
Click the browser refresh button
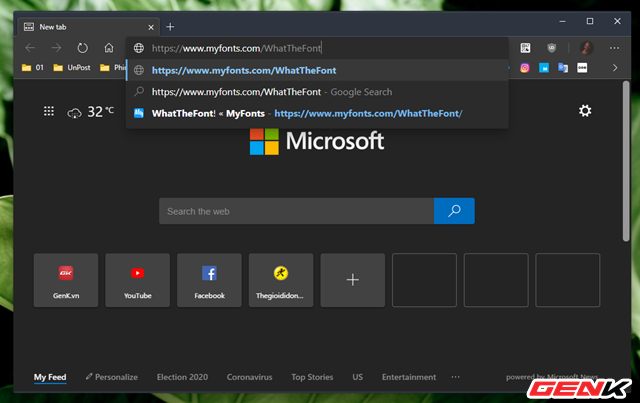[x=82, y=47]
